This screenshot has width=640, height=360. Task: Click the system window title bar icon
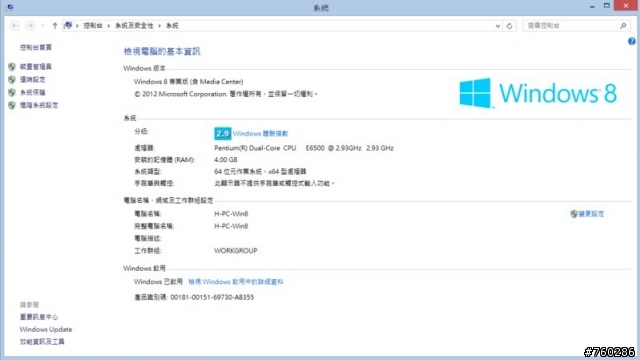pyautogui.click(x=9, y=7)
